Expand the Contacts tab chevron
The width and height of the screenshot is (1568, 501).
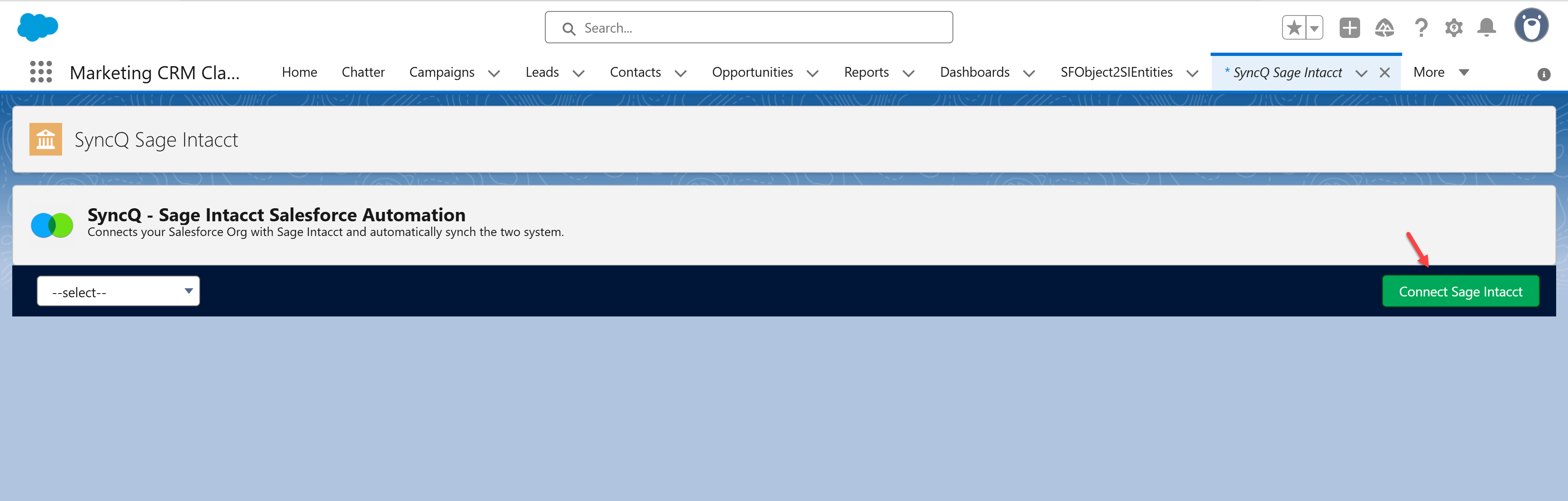(x=681, y=73)
